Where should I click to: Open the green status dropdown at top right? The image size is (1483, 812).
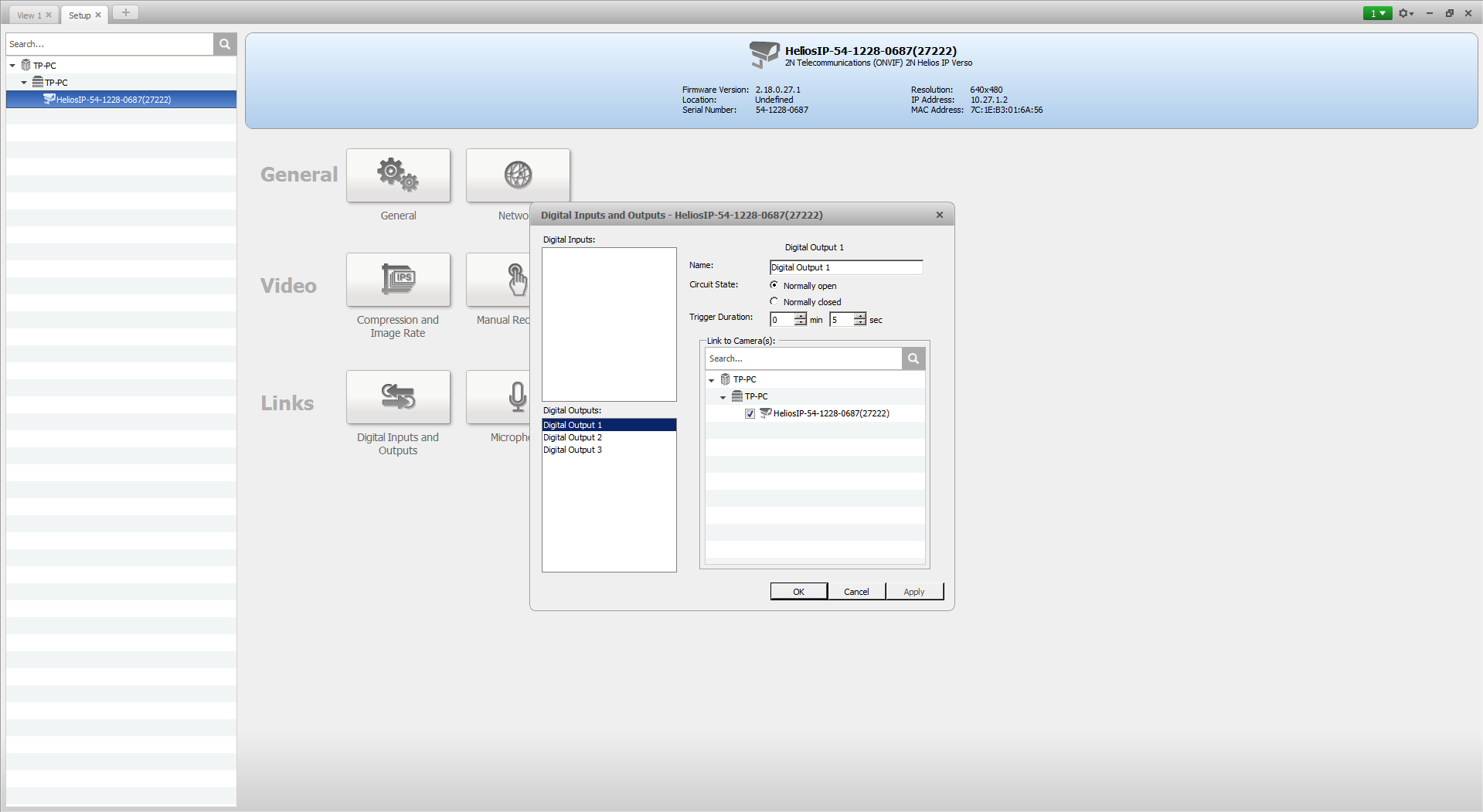point(1377,13)
